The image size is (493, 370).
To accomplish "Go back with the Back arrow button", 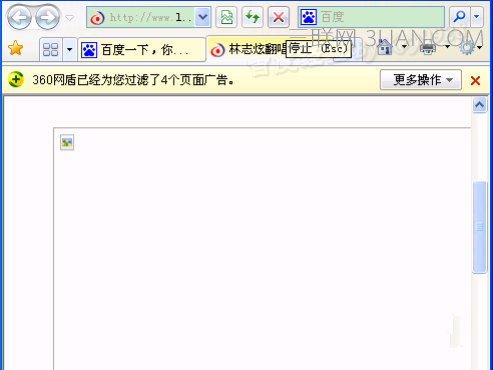I will pyautogui.click(x=19, y=17).
